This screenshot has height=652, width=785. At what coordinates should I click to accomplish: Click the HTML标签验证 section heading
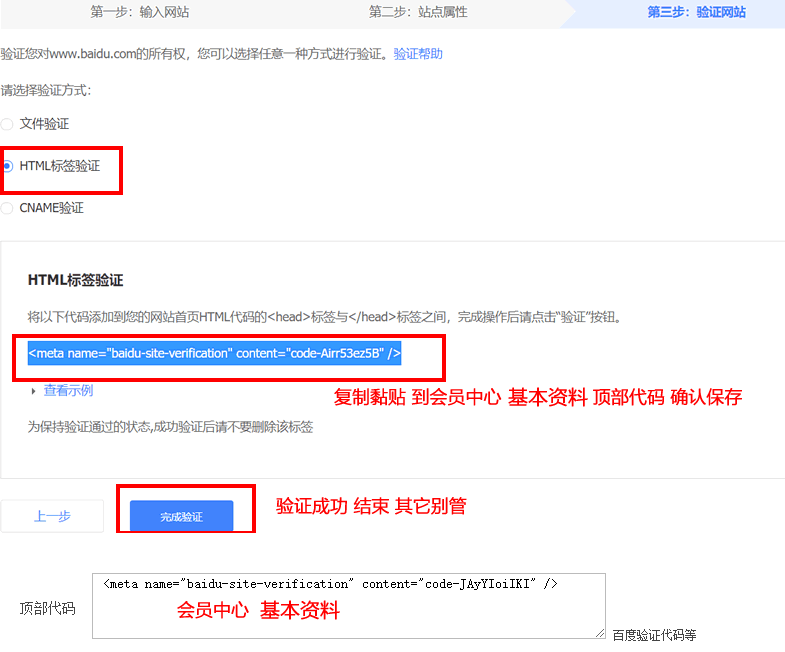tap(76, 280)
